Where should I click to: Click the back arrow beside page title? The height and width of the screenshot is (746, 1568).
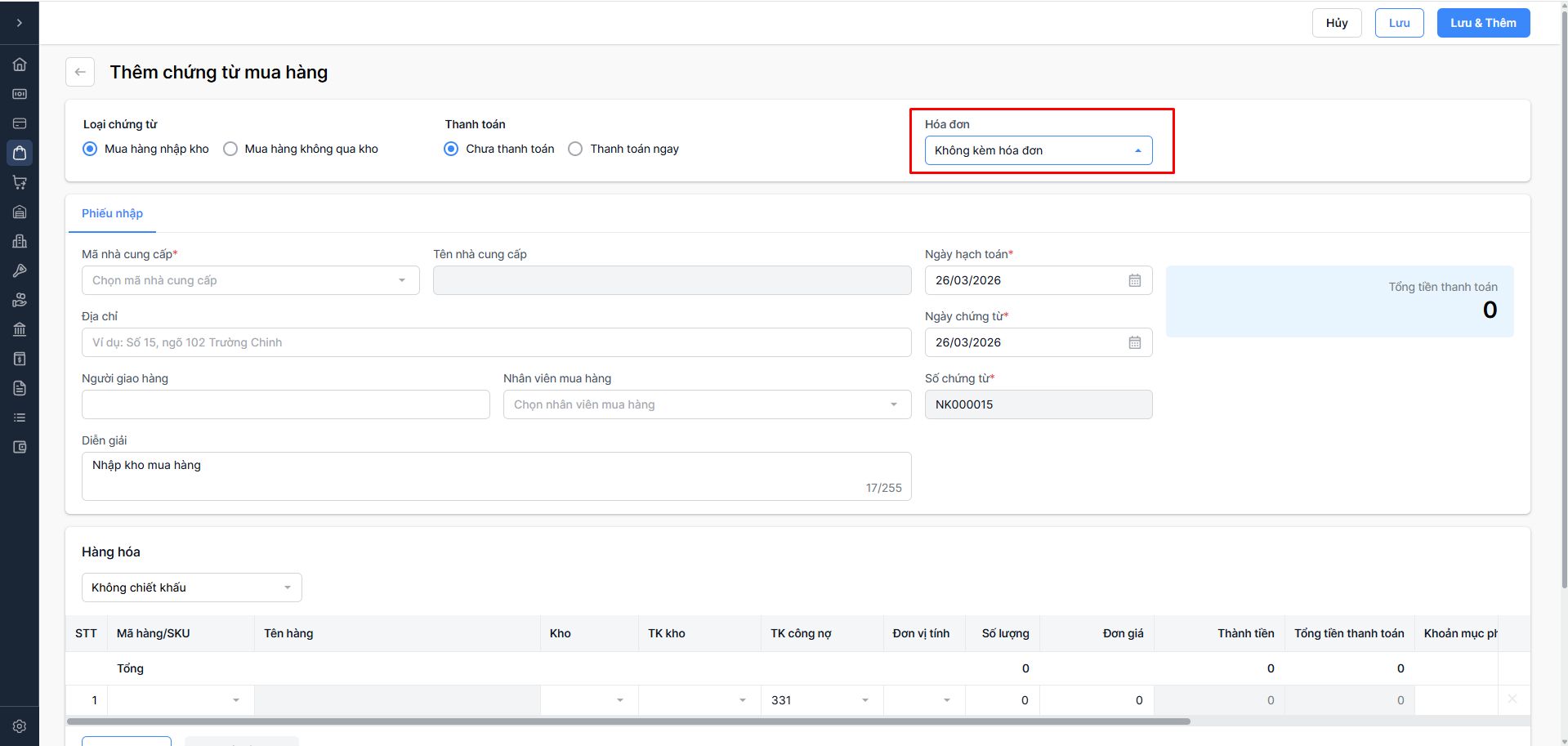(80, 72)
